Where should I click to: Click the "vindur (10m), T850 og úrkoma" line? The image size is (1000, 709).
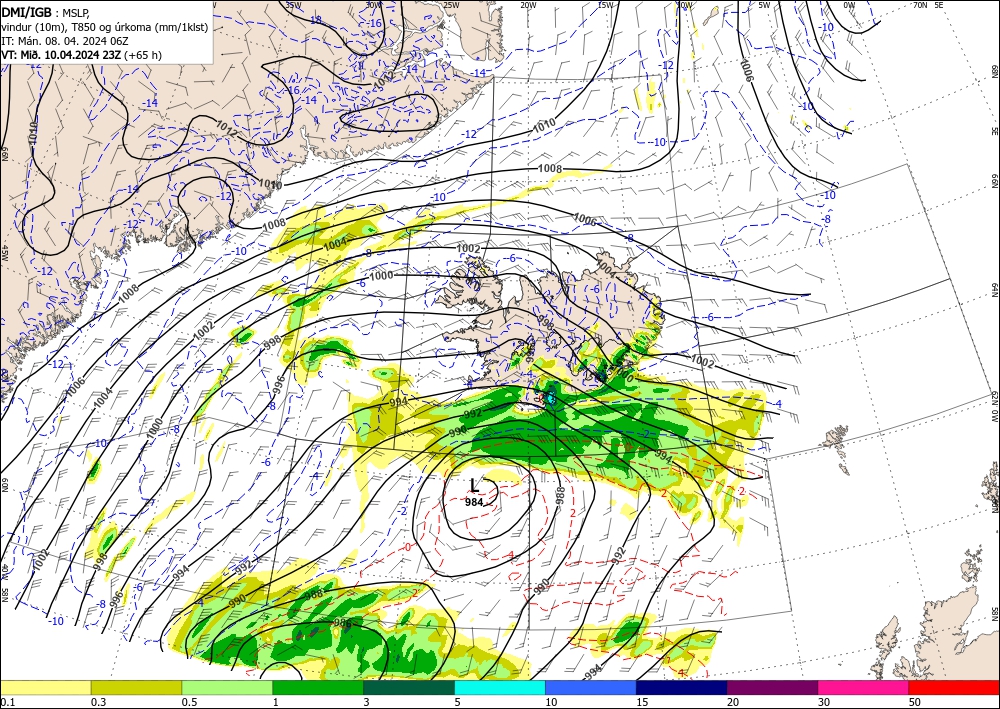[105, 26]
